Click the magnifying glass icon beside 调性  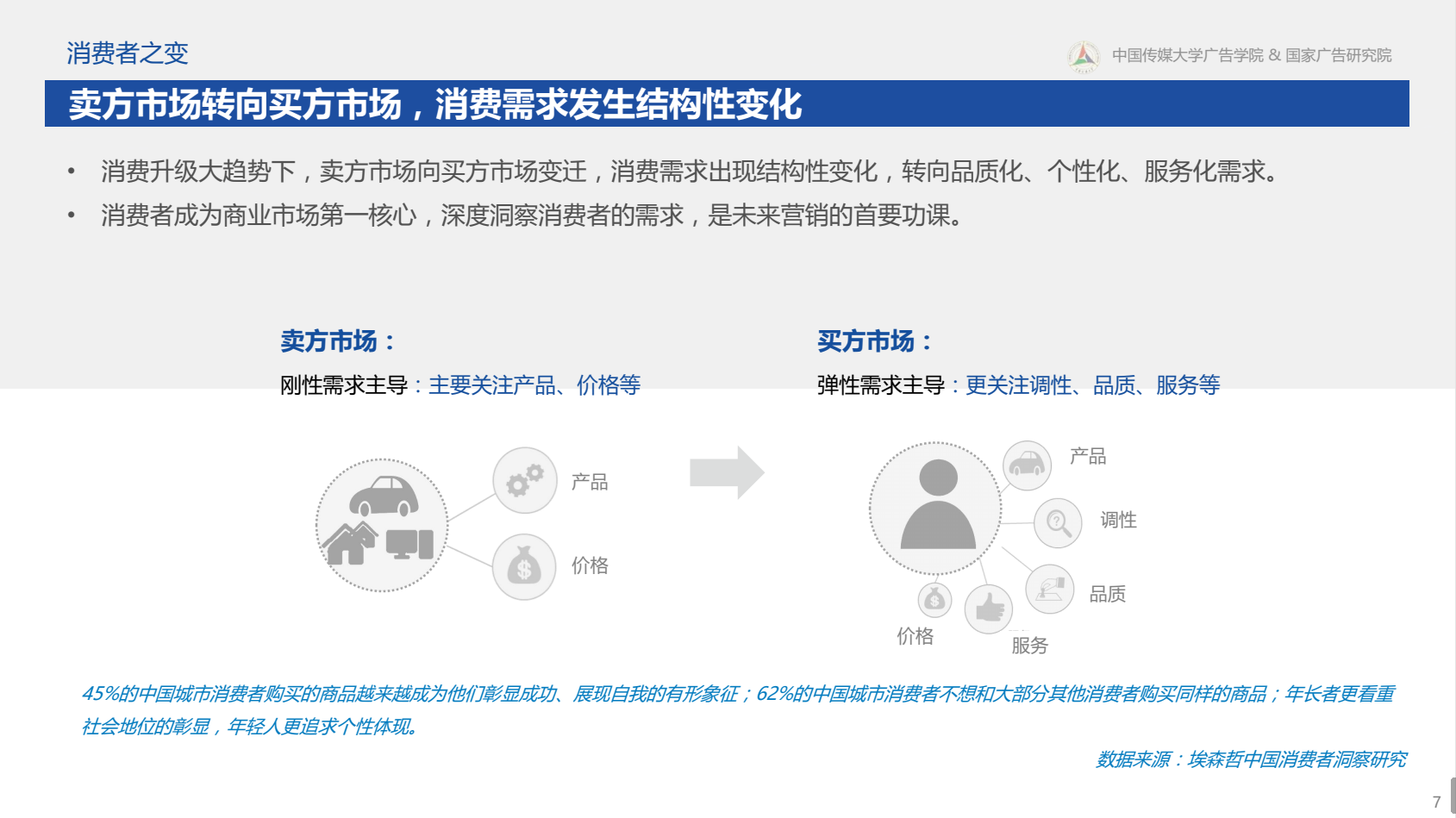1058,523
